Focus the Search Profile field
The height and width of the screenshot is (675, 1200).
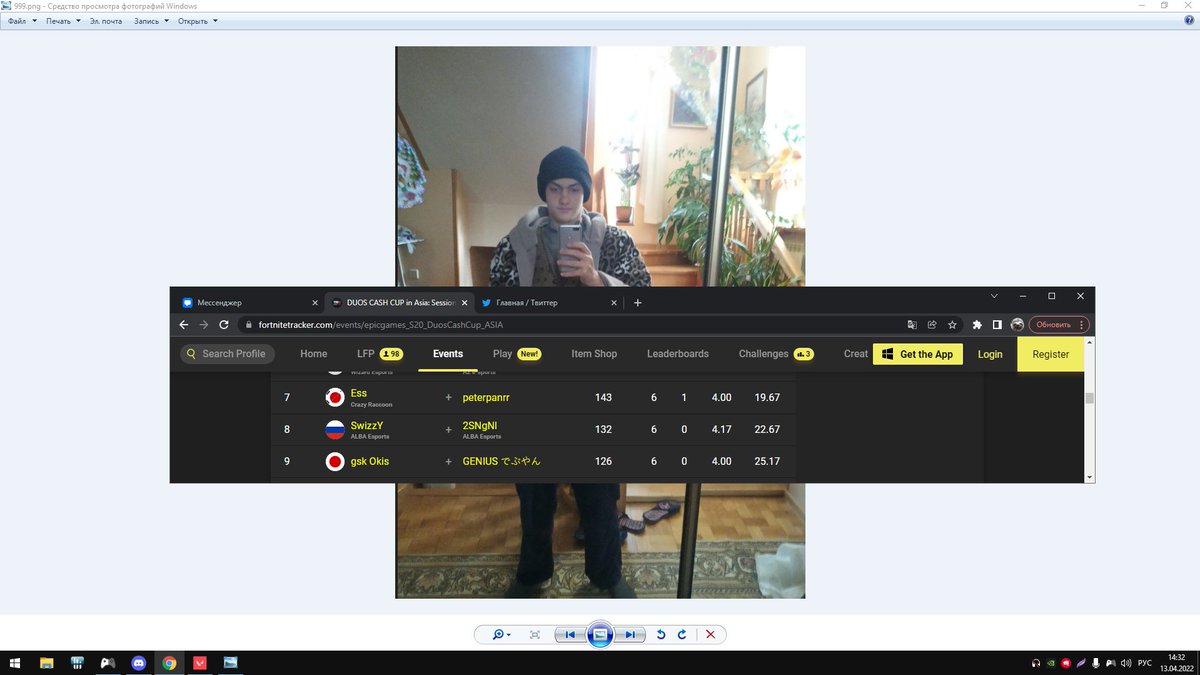tap(226, 354)
